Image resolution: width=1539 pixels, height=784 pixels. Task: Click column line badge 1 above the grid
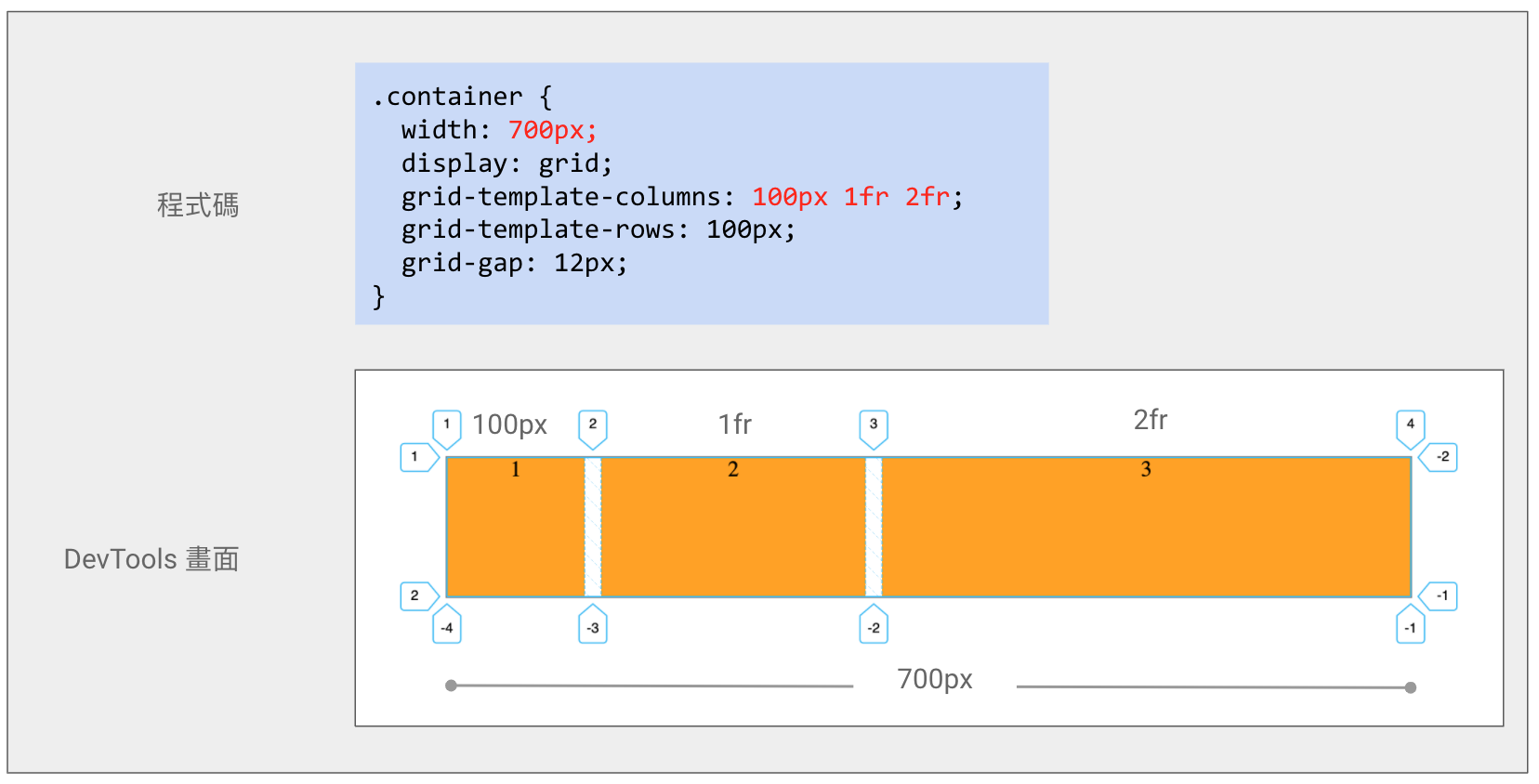pyautogui.click(x=447, y=425)
